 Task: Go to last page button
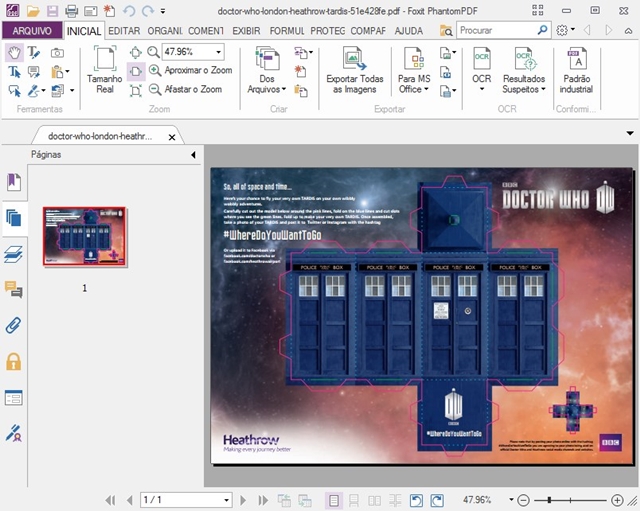pyautogui.click(x=263, y=500)
